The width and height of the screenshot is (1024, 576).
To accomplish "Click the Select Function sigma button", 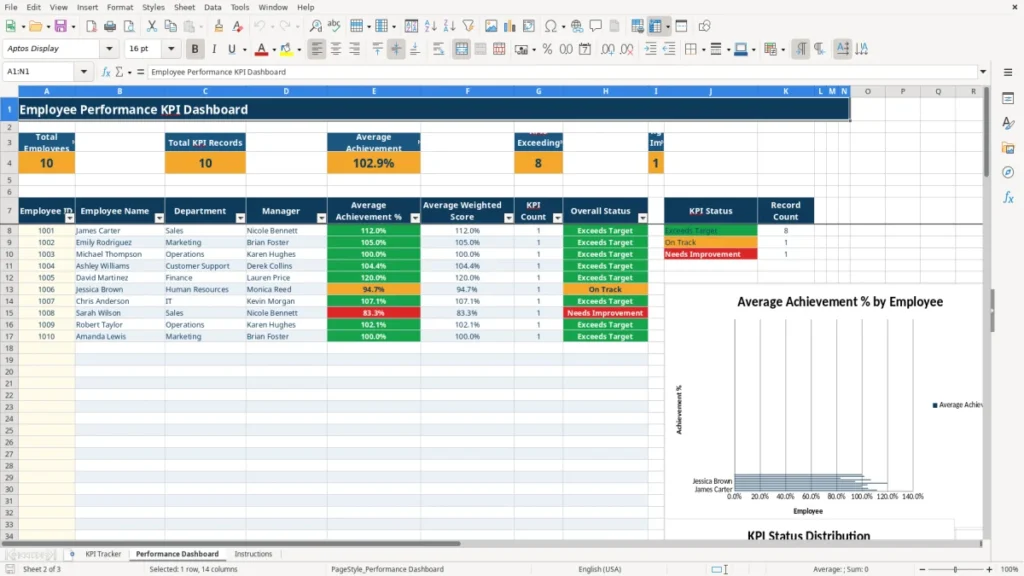I will [119, 72].
